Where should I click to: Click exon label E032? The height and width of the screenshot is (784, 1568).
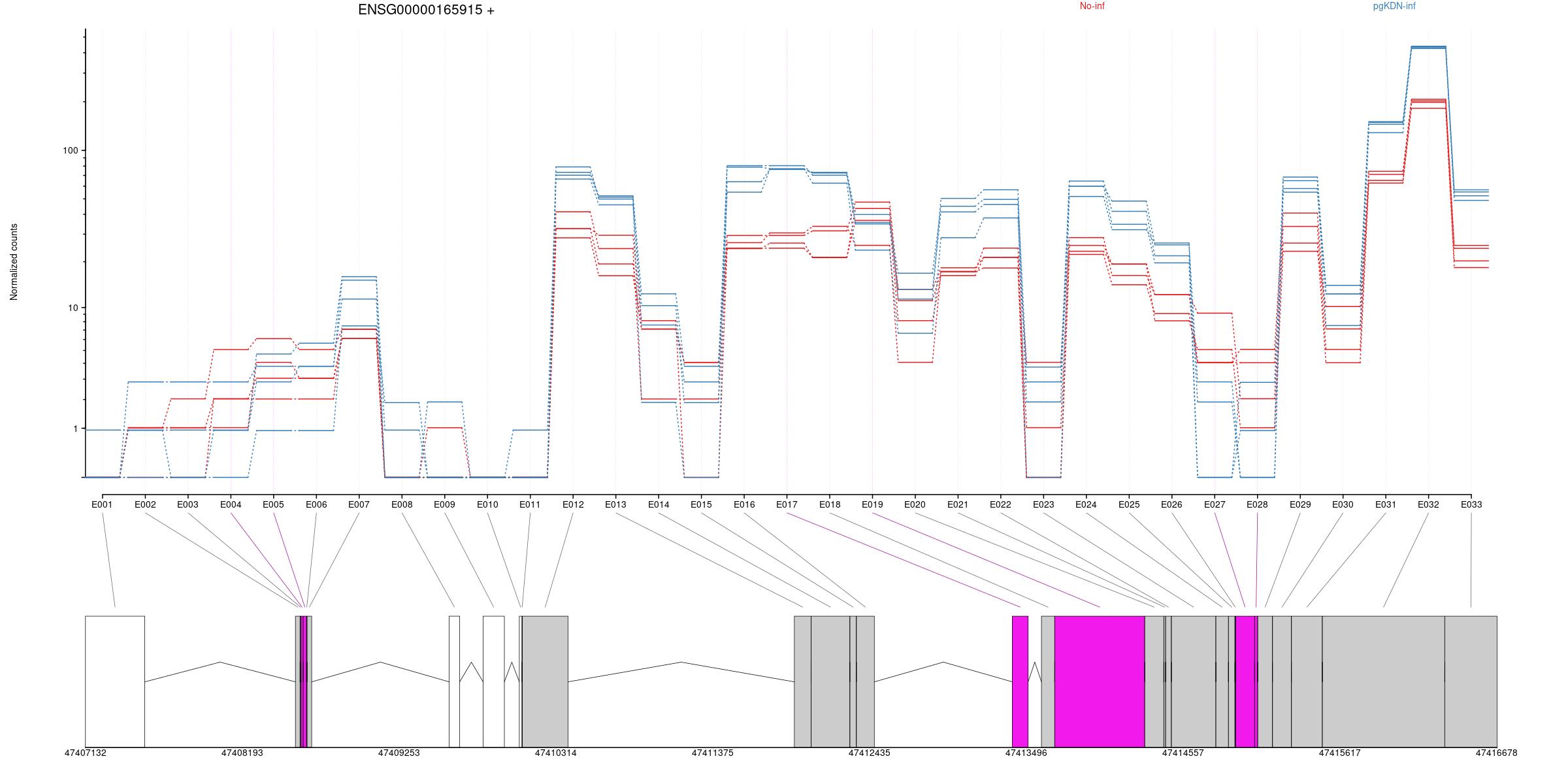(x=1428, y=504)
